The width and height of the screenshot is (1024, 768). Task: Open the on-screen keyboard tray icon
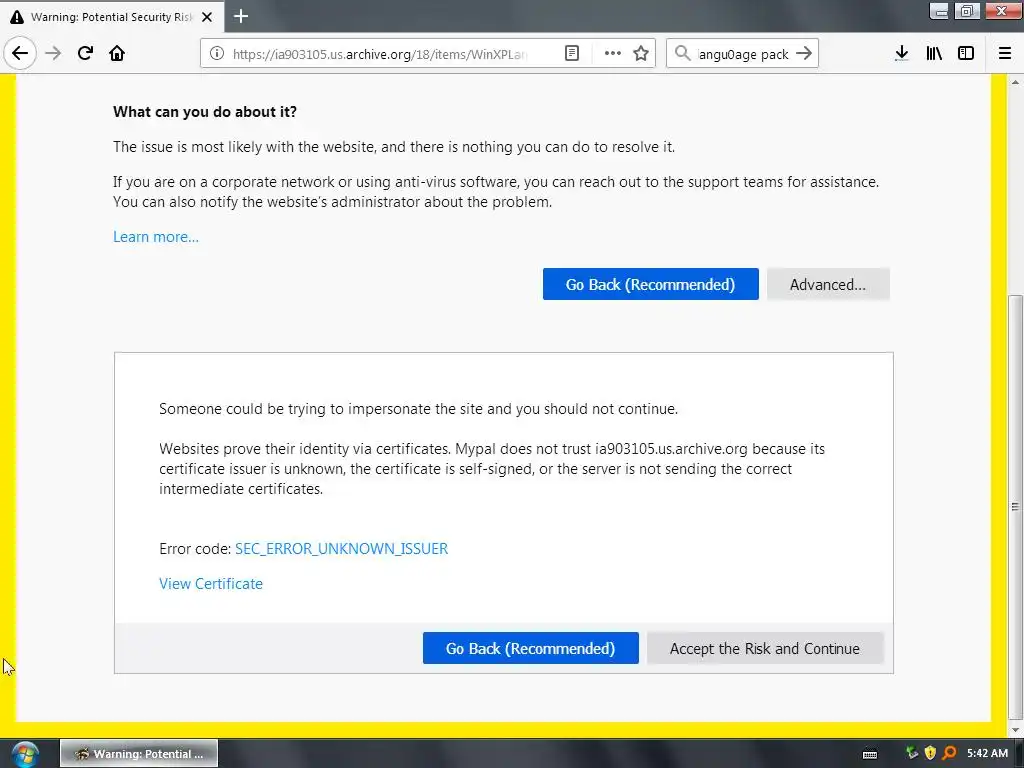pyautogui.click(x=870, y=754)
